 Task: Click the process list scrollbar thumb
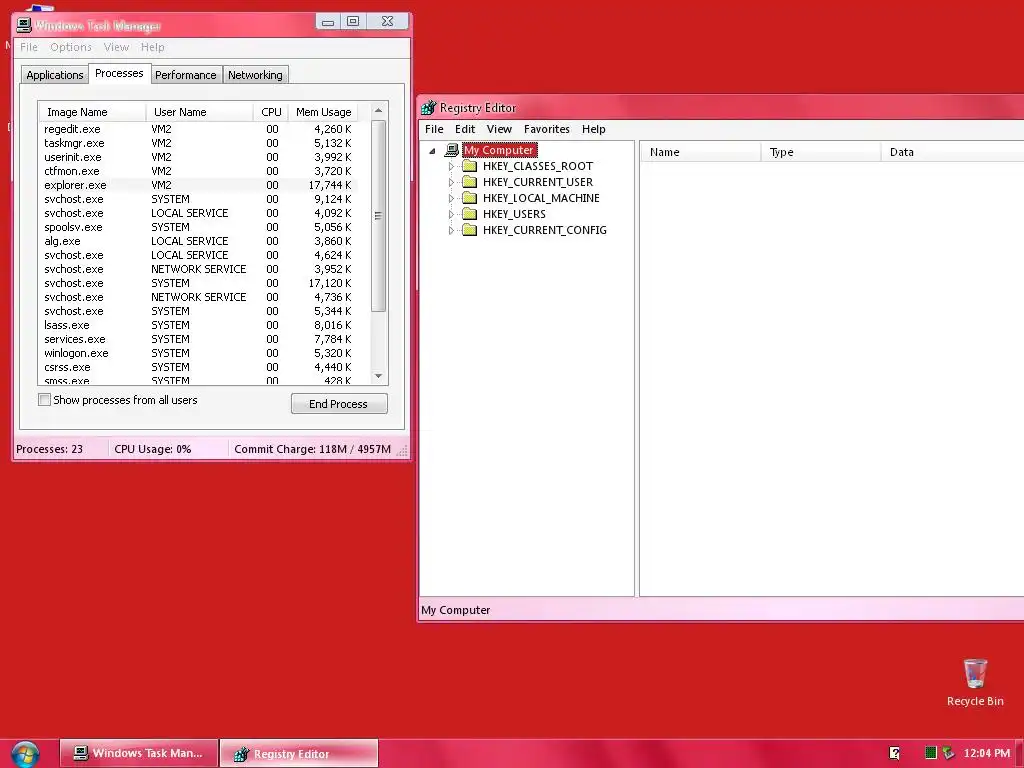378,216
